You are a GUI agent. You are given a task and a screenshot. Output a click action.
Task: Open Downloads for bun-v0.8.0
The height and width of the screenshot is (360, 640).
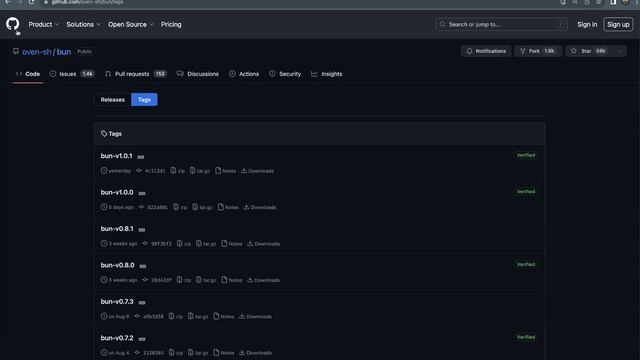click(263, 280)
